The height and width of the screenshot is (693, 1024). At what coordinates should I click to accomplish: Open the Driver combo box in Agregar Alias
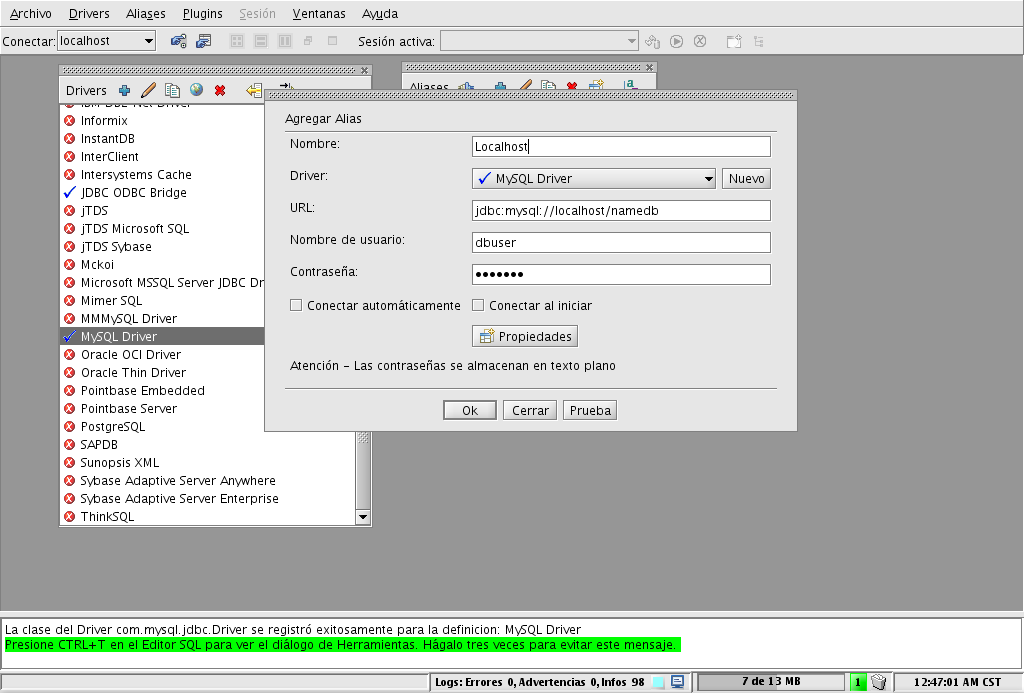(594, 178)
